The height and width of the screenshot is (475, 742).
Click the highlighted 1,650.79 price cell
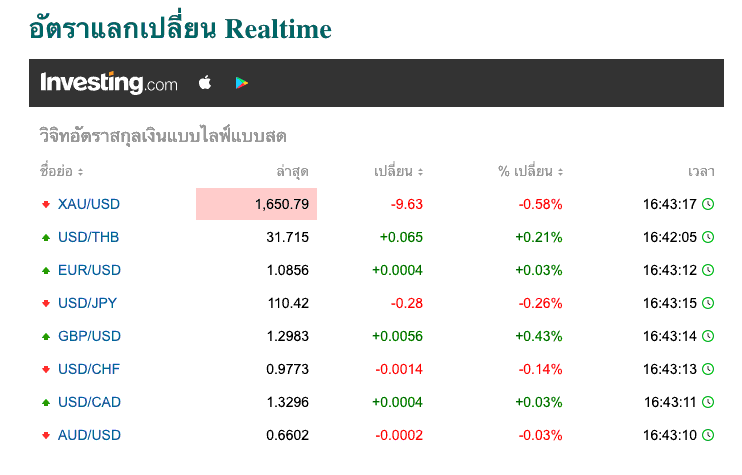256,204
